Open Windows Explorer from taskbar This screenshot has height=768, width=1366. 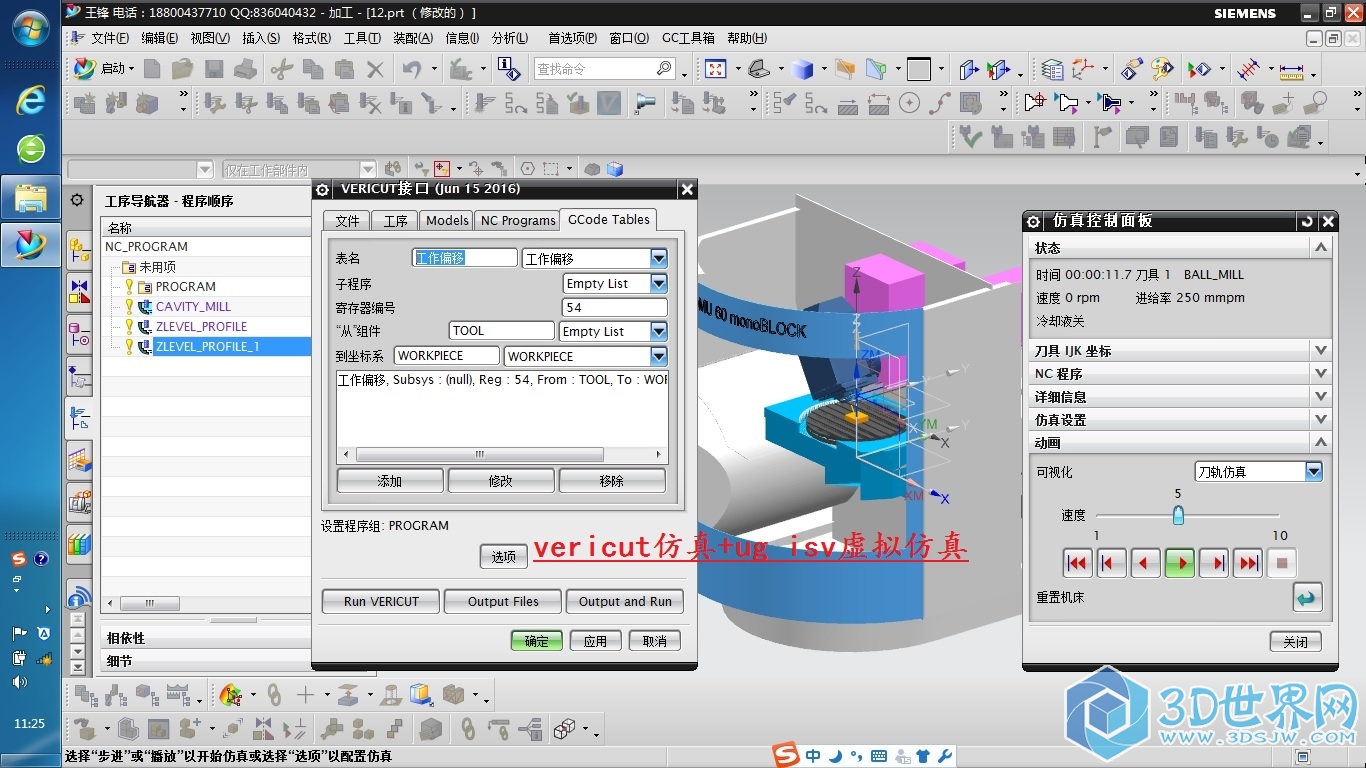(x=30, y=198)
